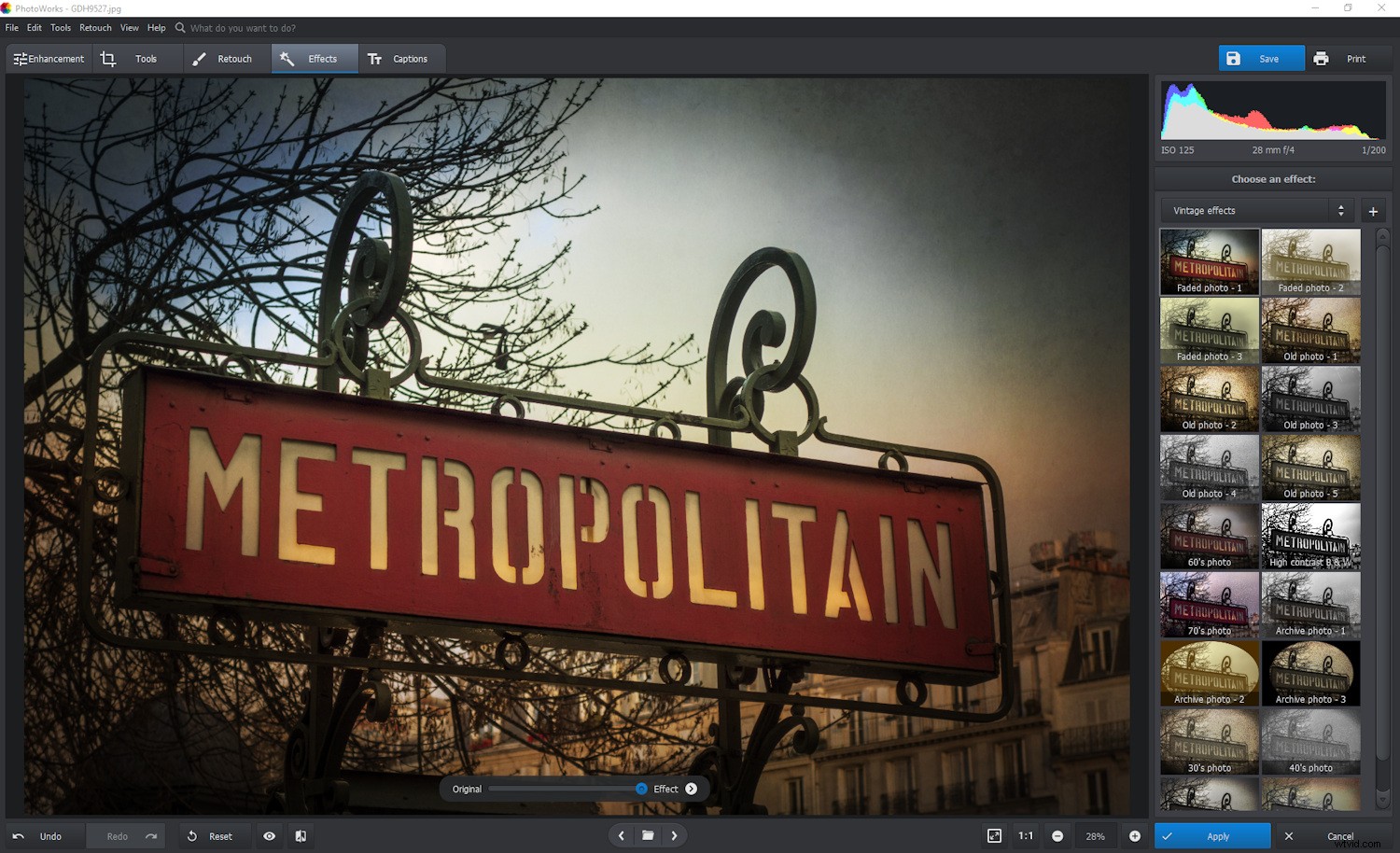Image resolution: width=1400 pixels, height=853 pixels.
Task: Set zoom to 1:1 actual size
Action: pyautogui.click(x=1025, y=835)
